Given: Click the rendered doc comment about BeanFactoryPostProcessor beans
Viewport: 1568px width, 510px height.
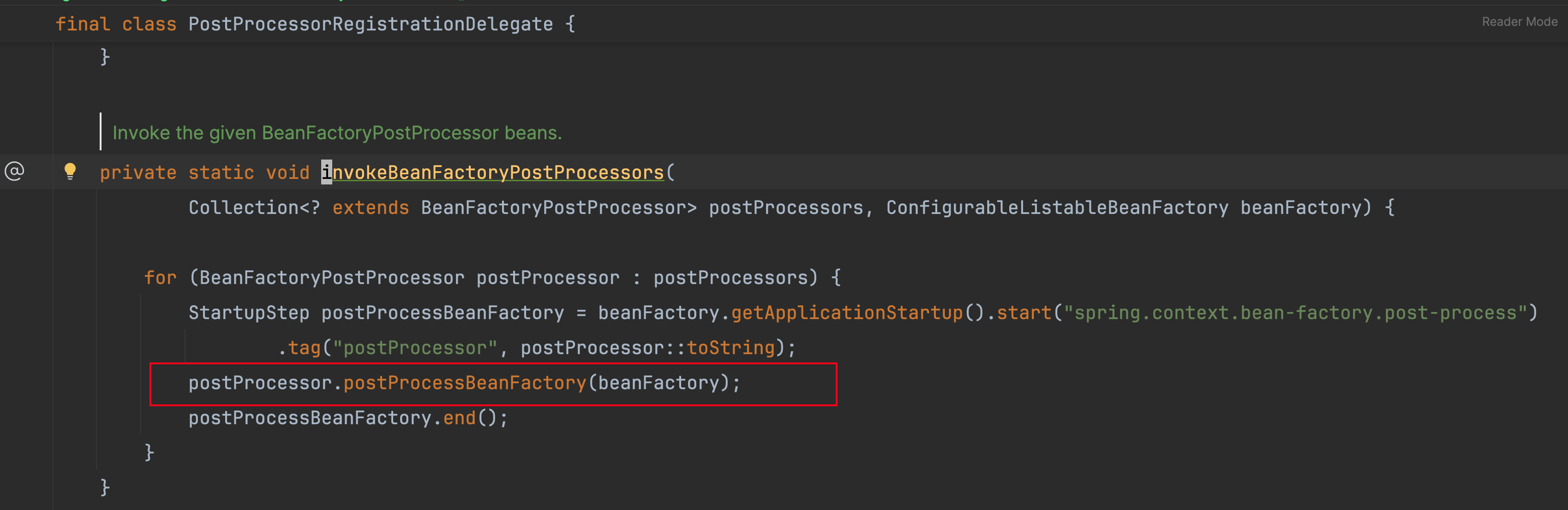Looking at the screenshot, I should (x=336, y=133).
